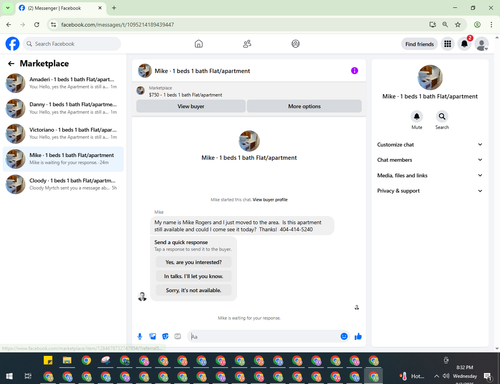The height and width of the screenshot is (384, 500).
Task: Open the tab search dropdown arrow
Action: [x=8, y=8]
